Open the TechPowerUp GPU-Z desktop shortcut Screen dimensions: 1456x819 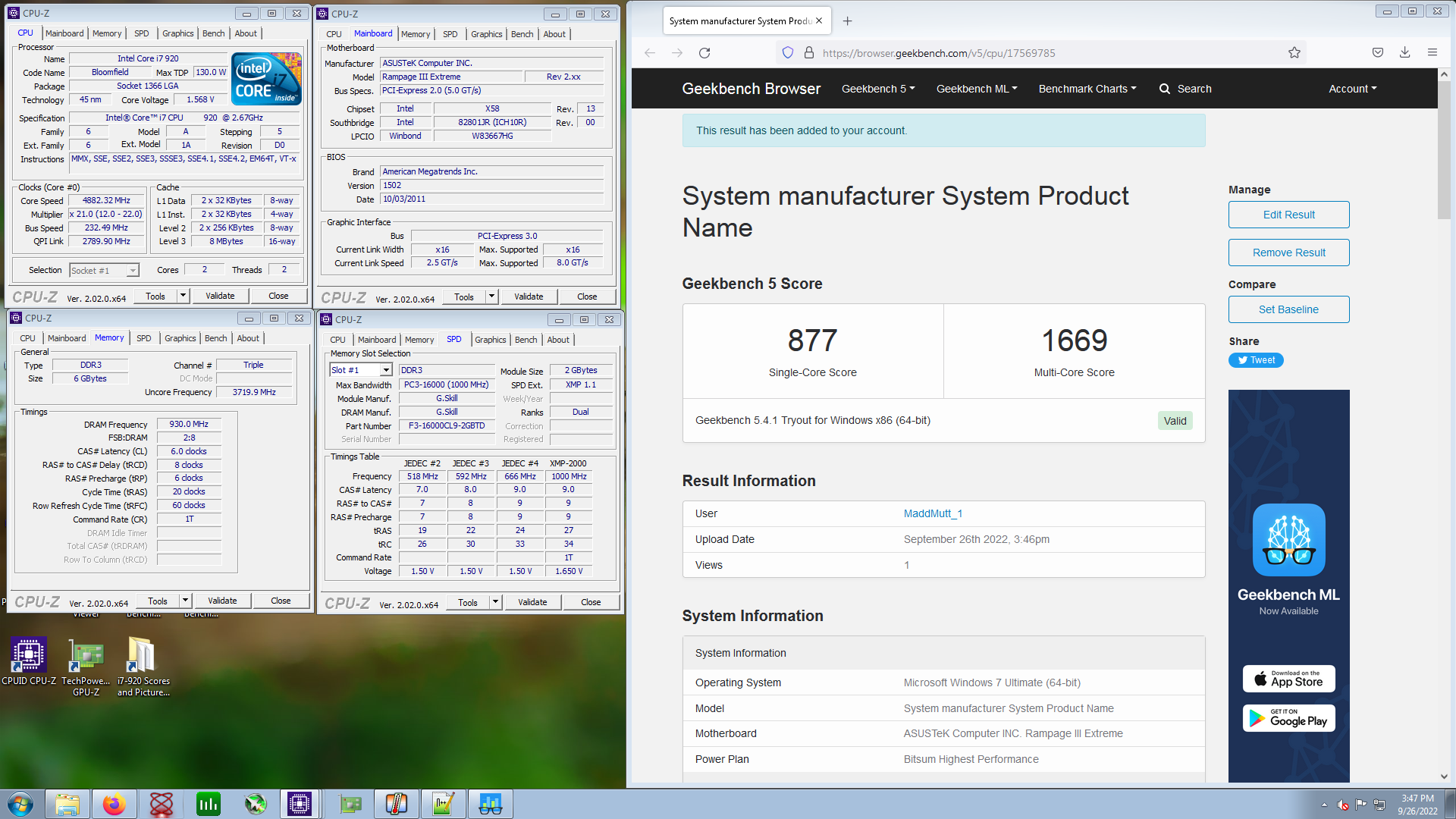pos(86,667)
